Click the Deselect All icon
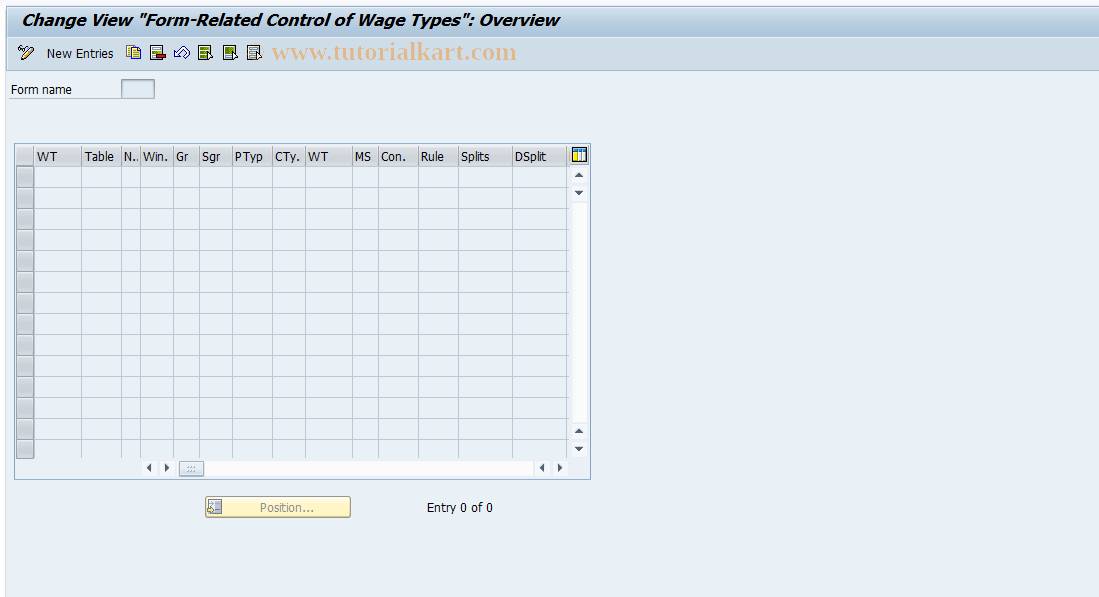 coord(254,53)
